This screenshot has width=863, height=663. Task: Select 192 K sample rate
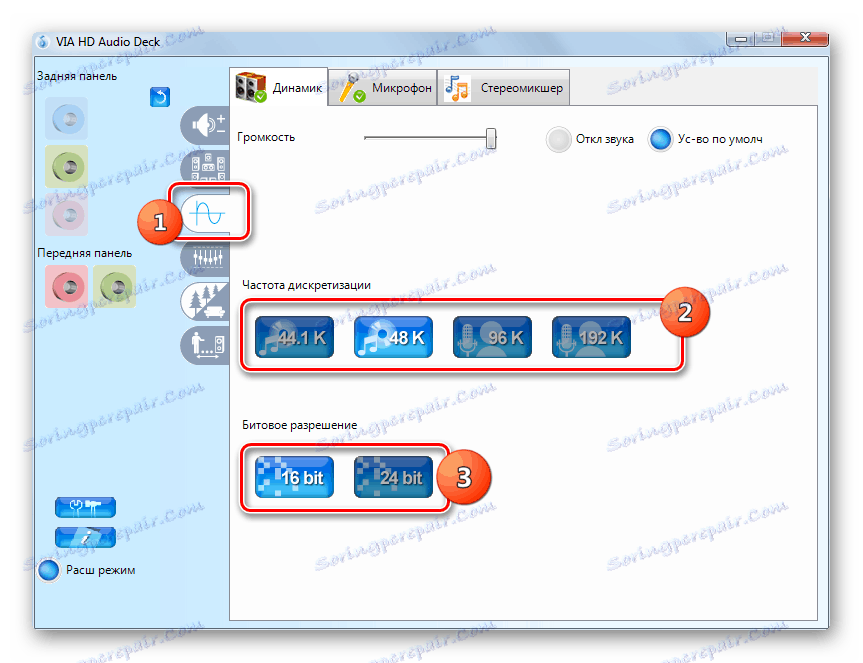(x=592, y=337)
